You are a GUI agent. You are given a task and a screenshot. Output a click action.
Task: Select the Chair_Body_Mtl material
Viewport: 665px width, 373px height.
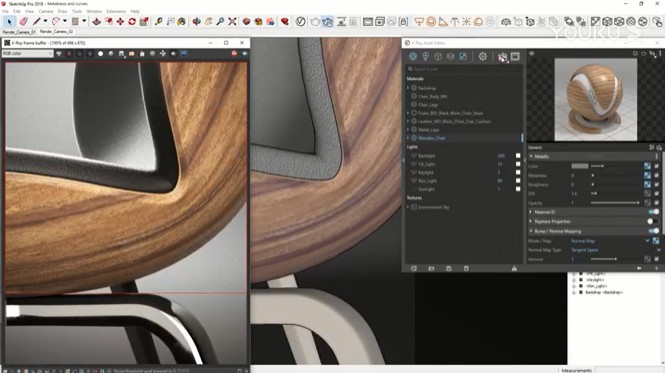432,96
